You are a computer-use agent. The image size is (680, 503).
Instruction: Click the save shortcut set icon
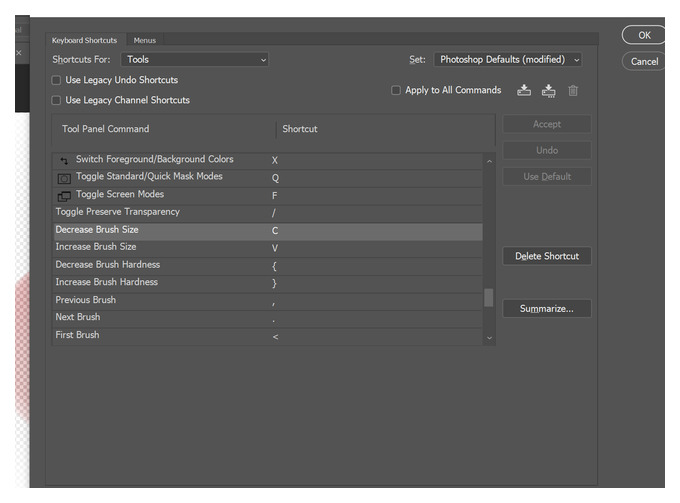click(524, 90)
